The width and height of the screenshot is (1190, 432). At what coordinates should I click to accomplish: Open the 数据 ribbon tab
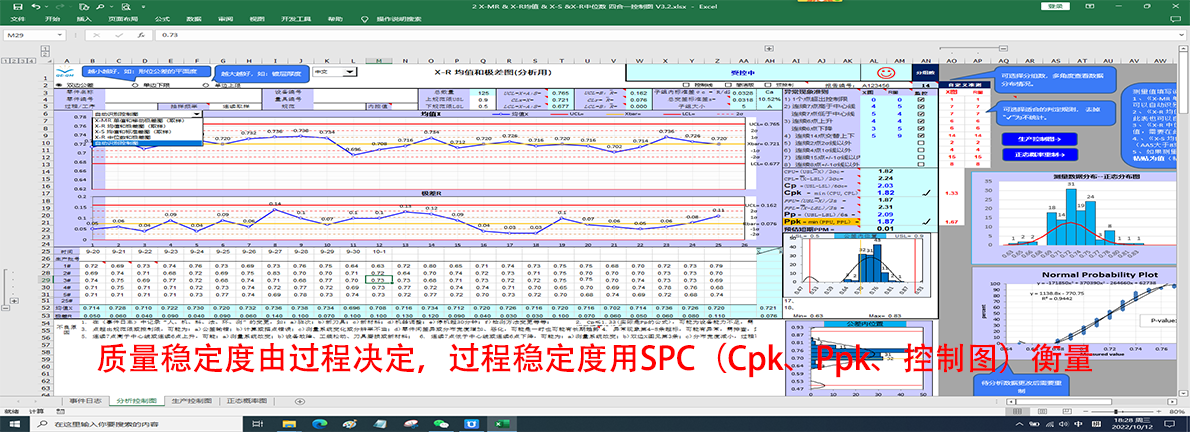click(194, 18)
